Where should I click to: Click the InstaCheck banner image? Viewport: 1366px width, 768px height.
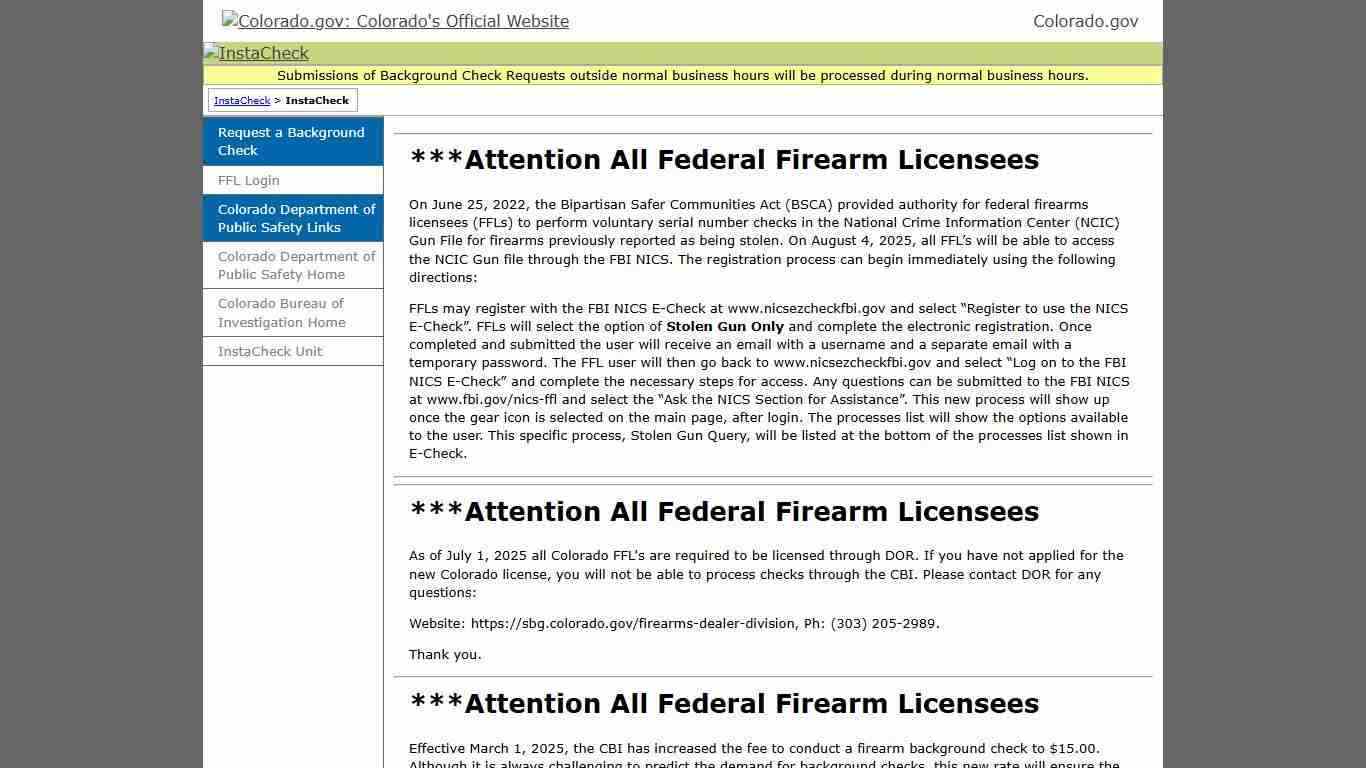point(257,53)
